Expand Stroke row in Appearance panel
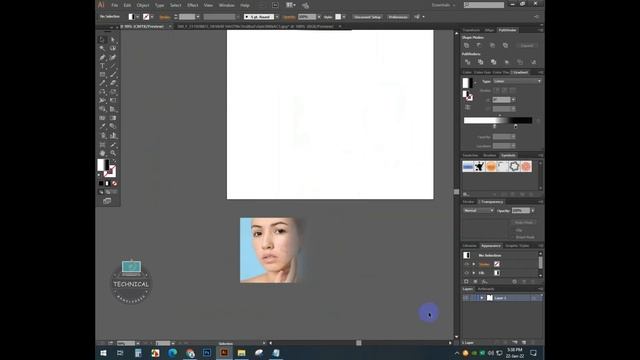Viewport: 640px width, 360px height. point(473,264)
